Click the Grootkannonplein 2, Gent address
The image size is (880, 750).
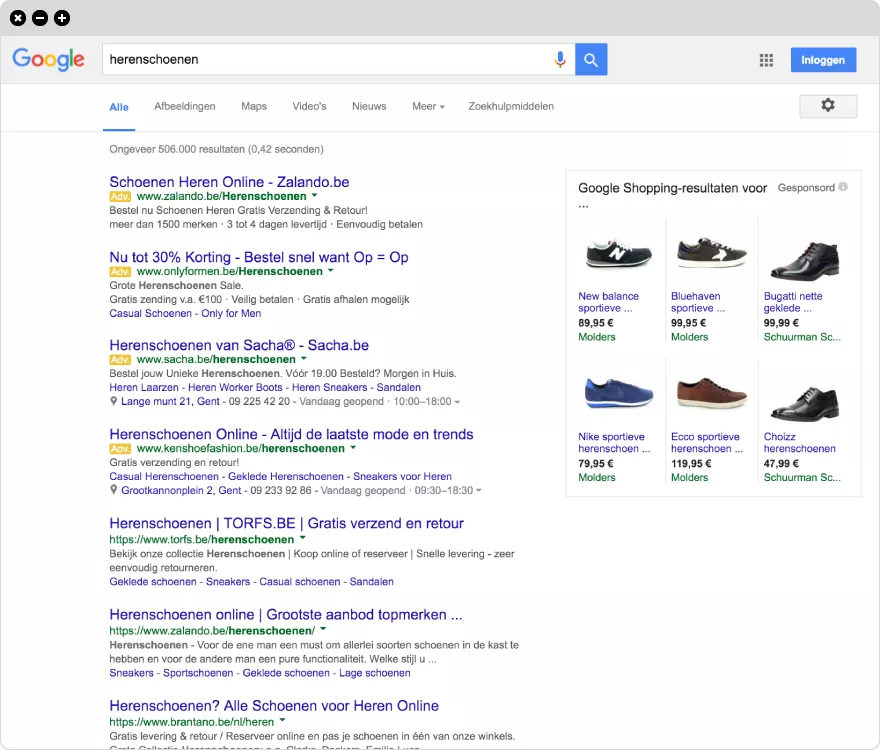181,490
